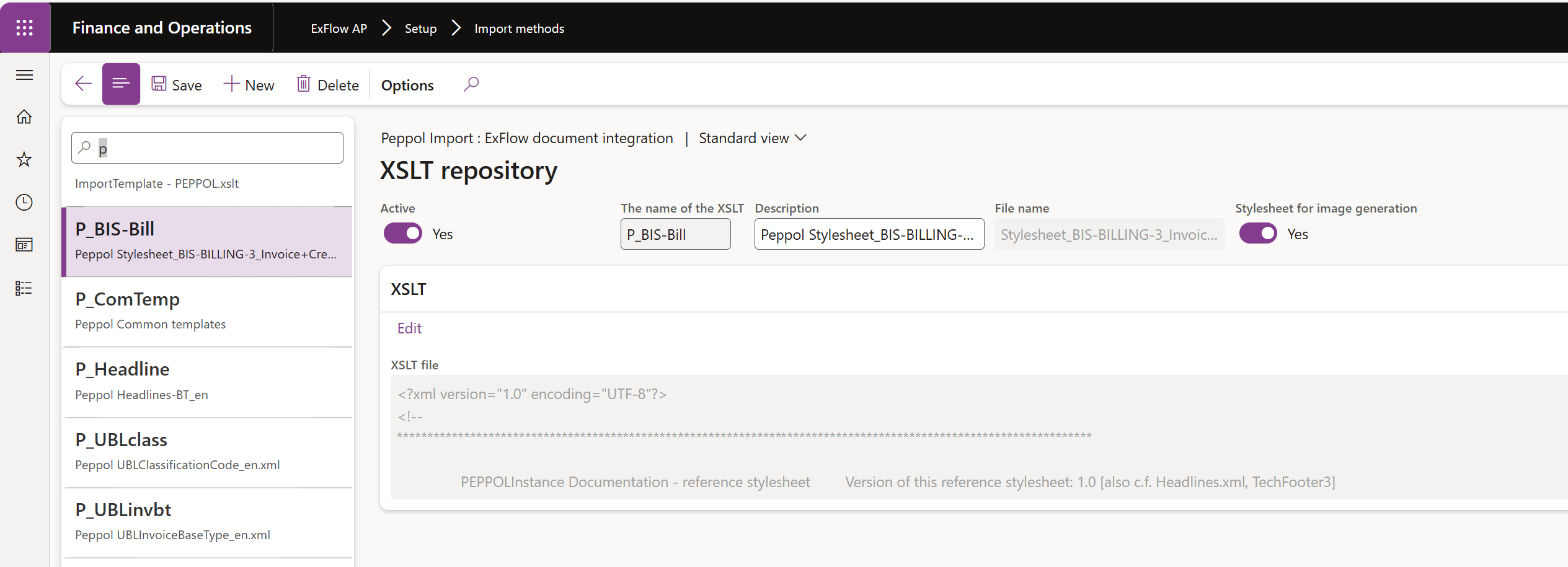Go to ExFlow AP breadcrumb
Viewport: 1568px width, 567px height.
pyautogui.click(x=339, y=29)
